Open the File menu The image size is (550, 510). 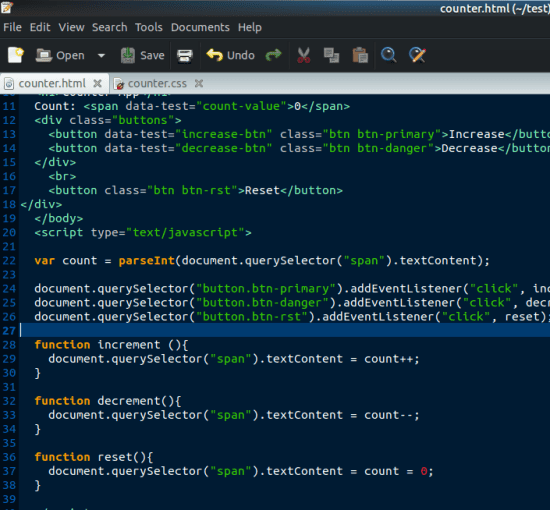(13, 27)
